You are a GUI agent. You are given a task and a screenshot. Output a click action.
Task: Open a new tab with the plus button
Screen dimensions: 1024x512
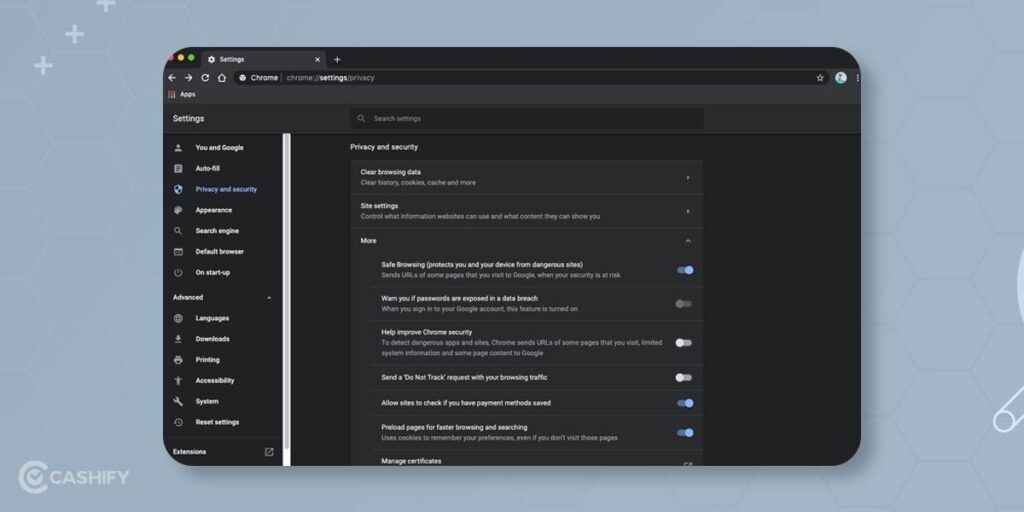pyautogui.click(x=337, y=59)
